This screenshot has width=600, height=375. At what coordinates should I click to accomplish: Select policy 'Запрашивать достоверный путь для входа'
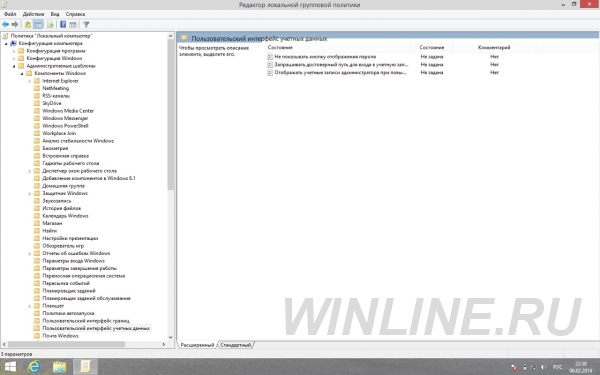[x=341, y=65]
